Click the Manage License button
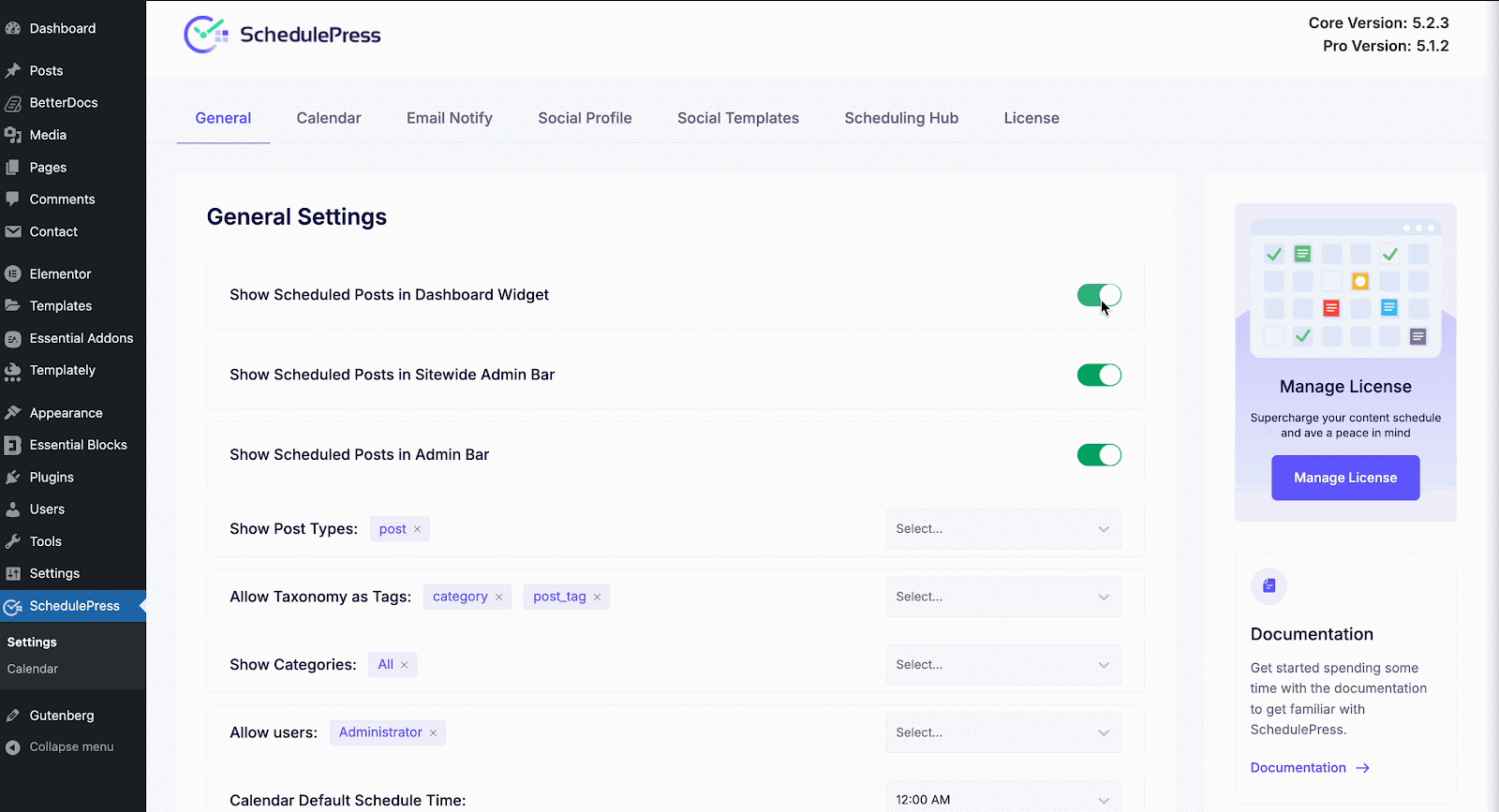Image resolution: width=1499 pixels, height=812 pixels. (1345, 478)
